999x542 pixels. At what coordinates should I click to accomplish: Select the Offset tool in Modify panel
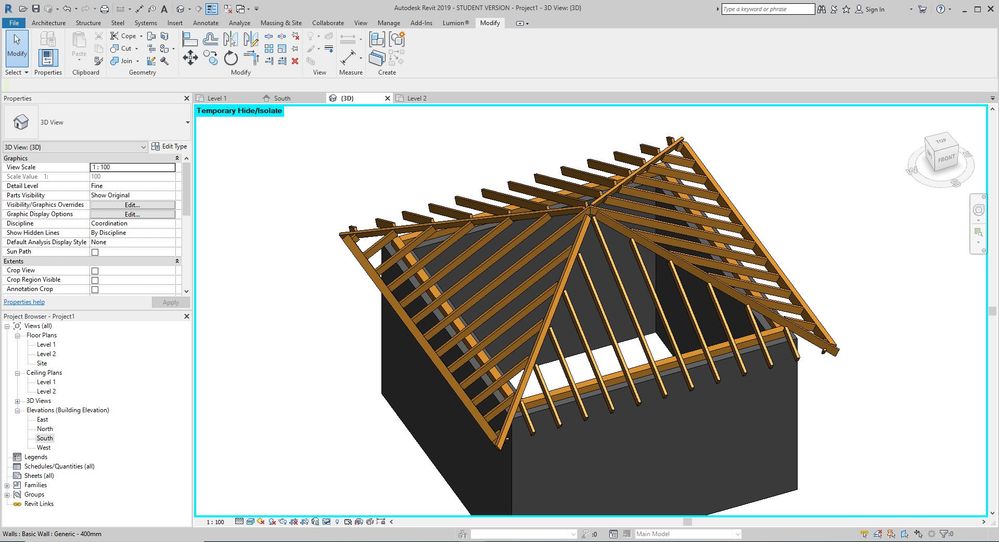[x=210, y=39]
